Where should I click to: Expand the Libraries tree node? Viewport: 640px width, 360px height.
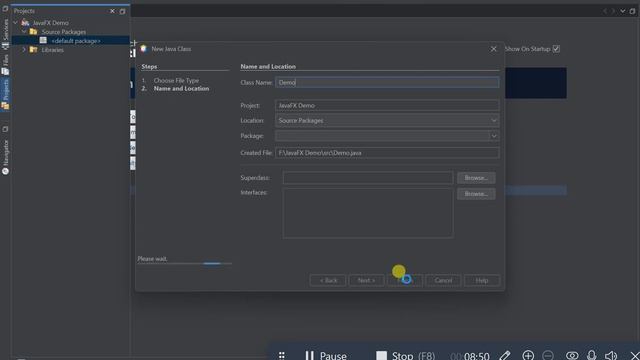(x=24, y=50)
